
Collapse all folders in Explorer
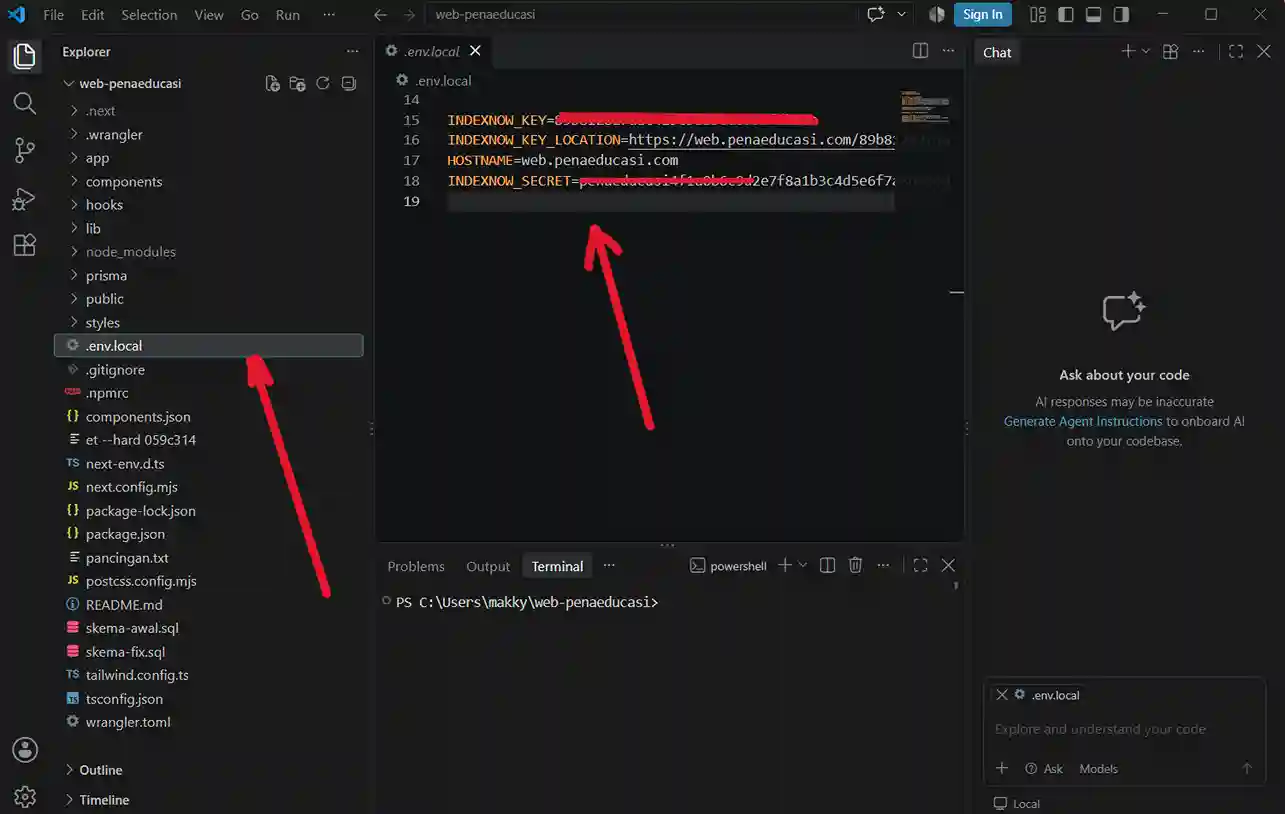pos(348,84)
